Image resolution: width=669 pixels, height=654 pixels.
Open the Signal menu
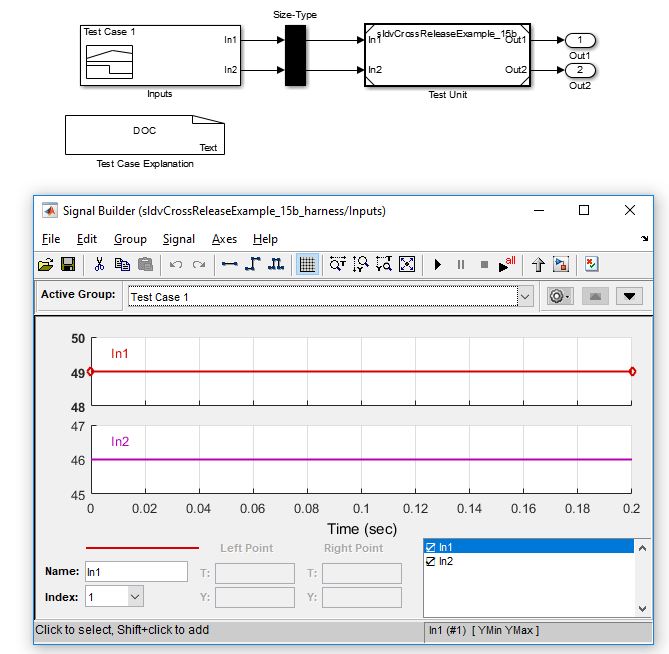click(179, 239)
